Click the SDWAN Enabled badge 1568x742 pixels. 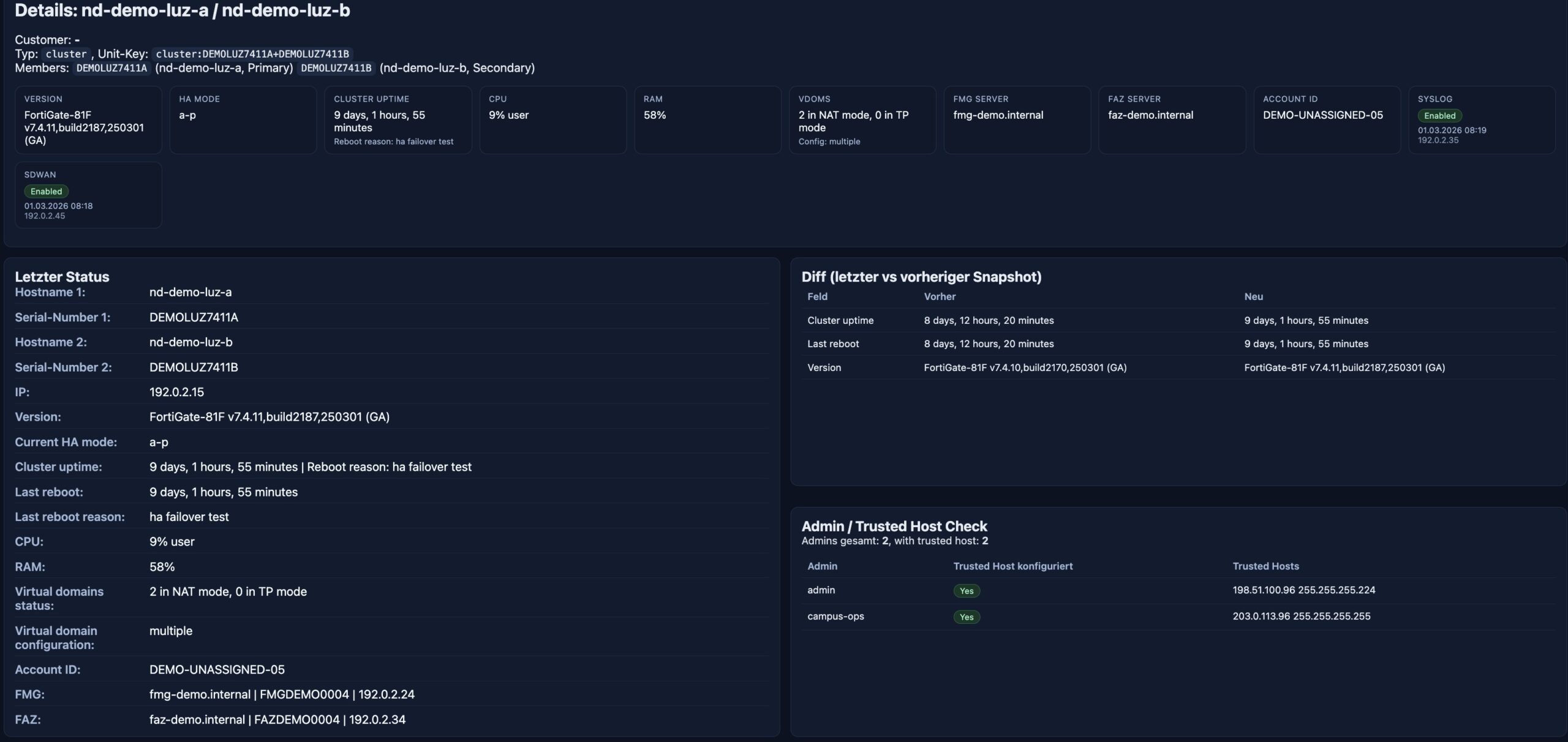click(x=46, y=192)
